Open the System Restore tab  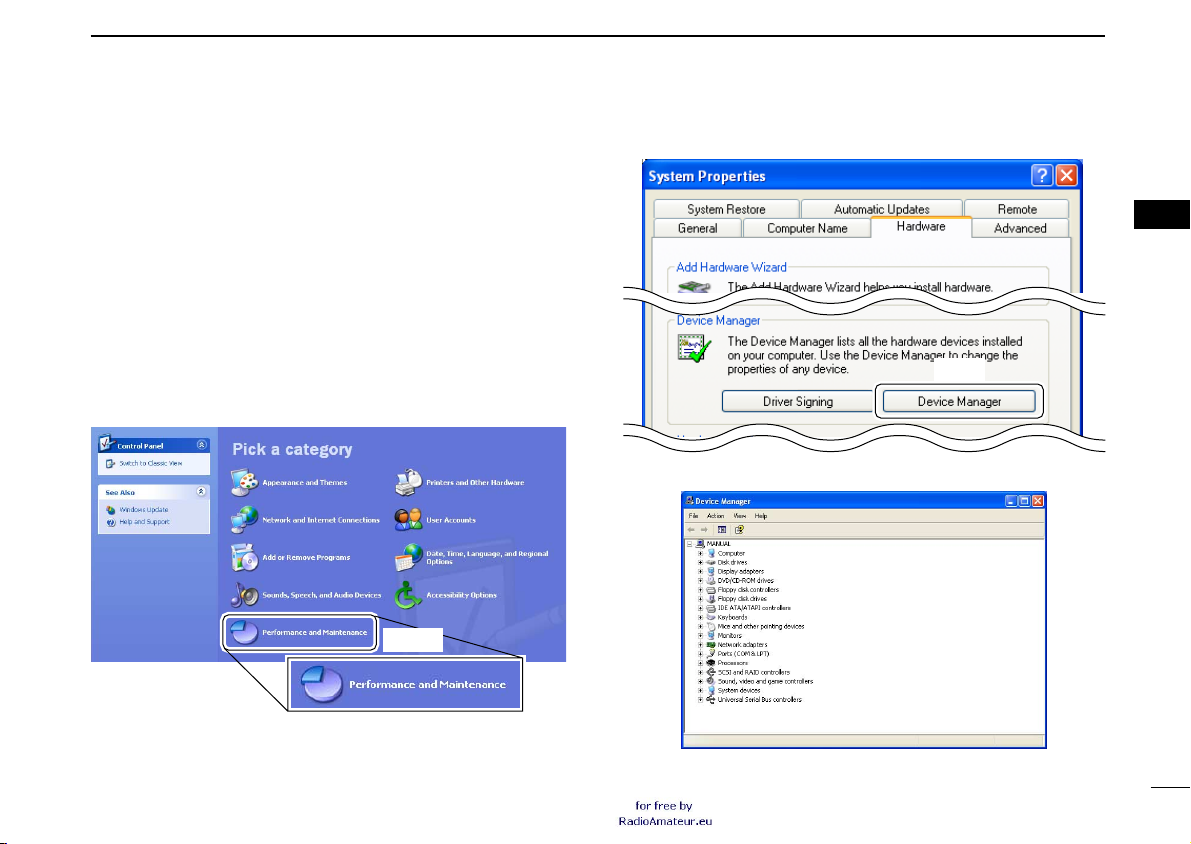click(726, 209)
